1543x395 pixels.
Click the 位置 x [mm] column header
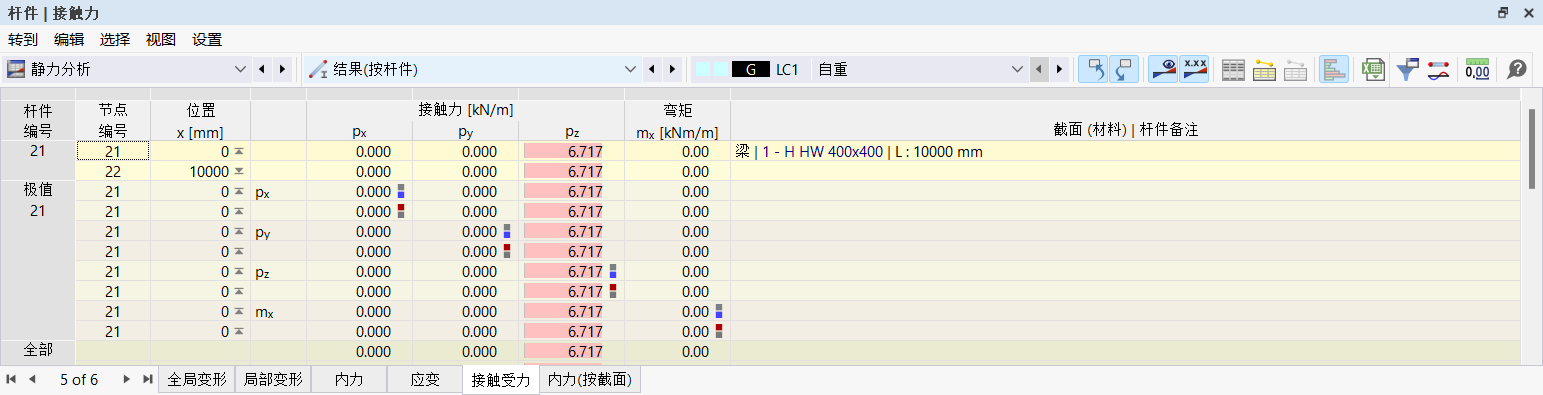coord(200,120)
